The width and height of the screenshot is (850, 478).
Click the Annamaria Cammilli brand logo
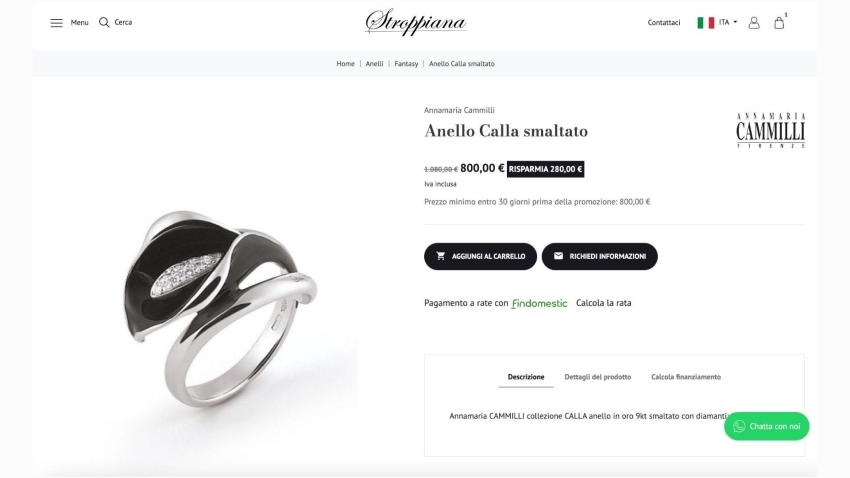point(770,130)
